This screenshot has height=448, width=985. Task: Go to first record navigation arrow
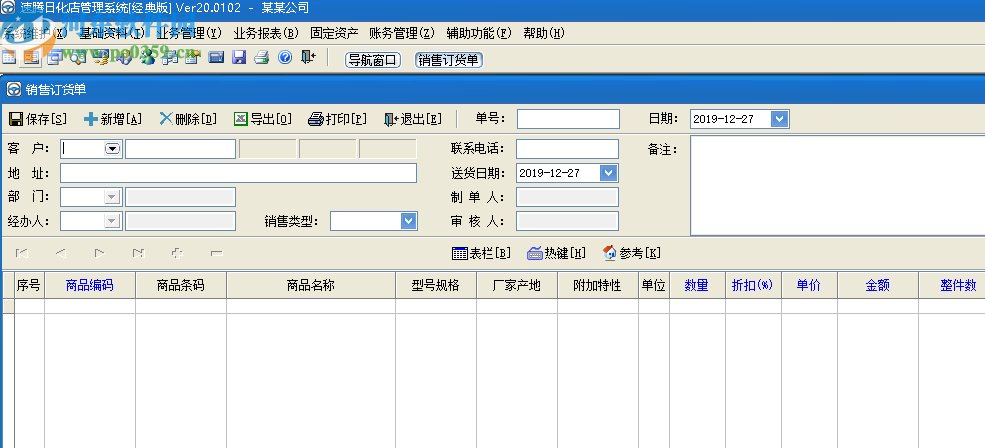(21, 253)
